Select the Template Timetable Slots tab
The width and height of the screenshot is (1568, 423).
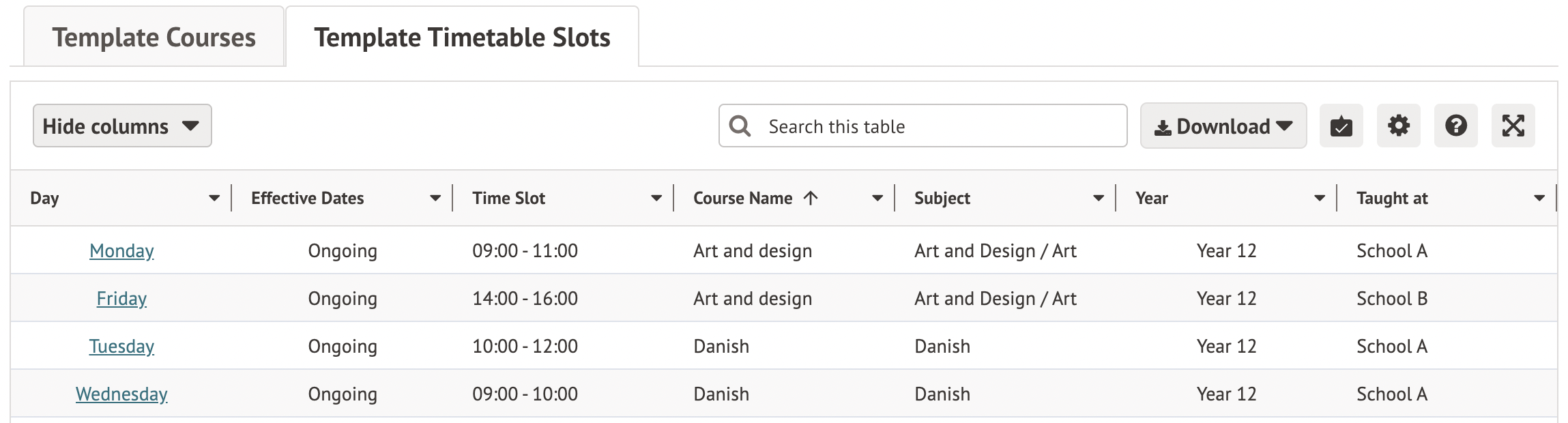point(462,38)
